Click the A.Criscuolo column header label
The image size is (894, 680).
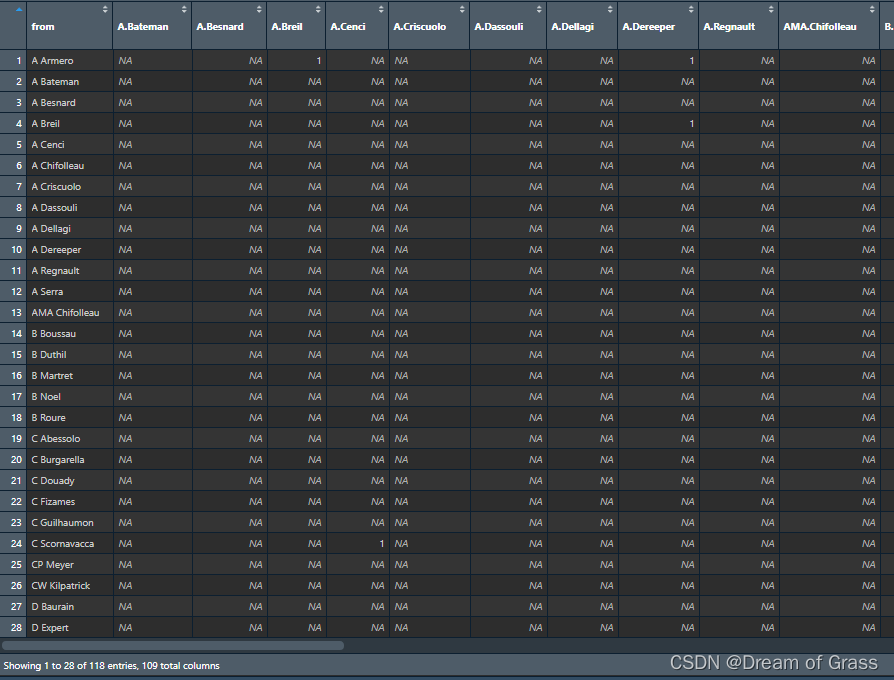point(420,27)
